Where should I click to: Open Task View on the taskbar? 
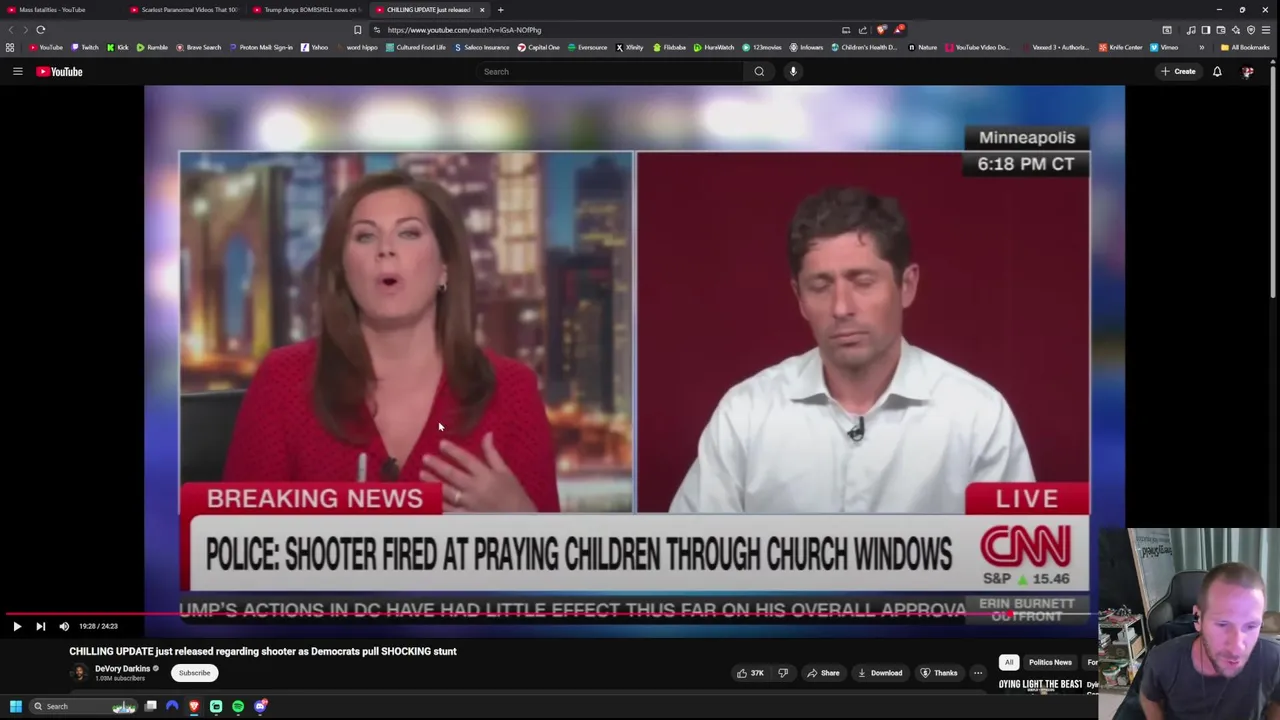[x=150, y=706]
